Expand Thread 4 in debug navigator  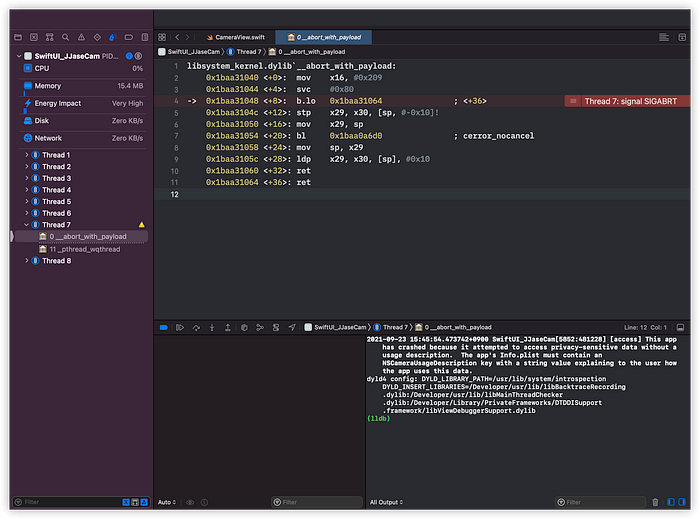click(x=26, y=190)
